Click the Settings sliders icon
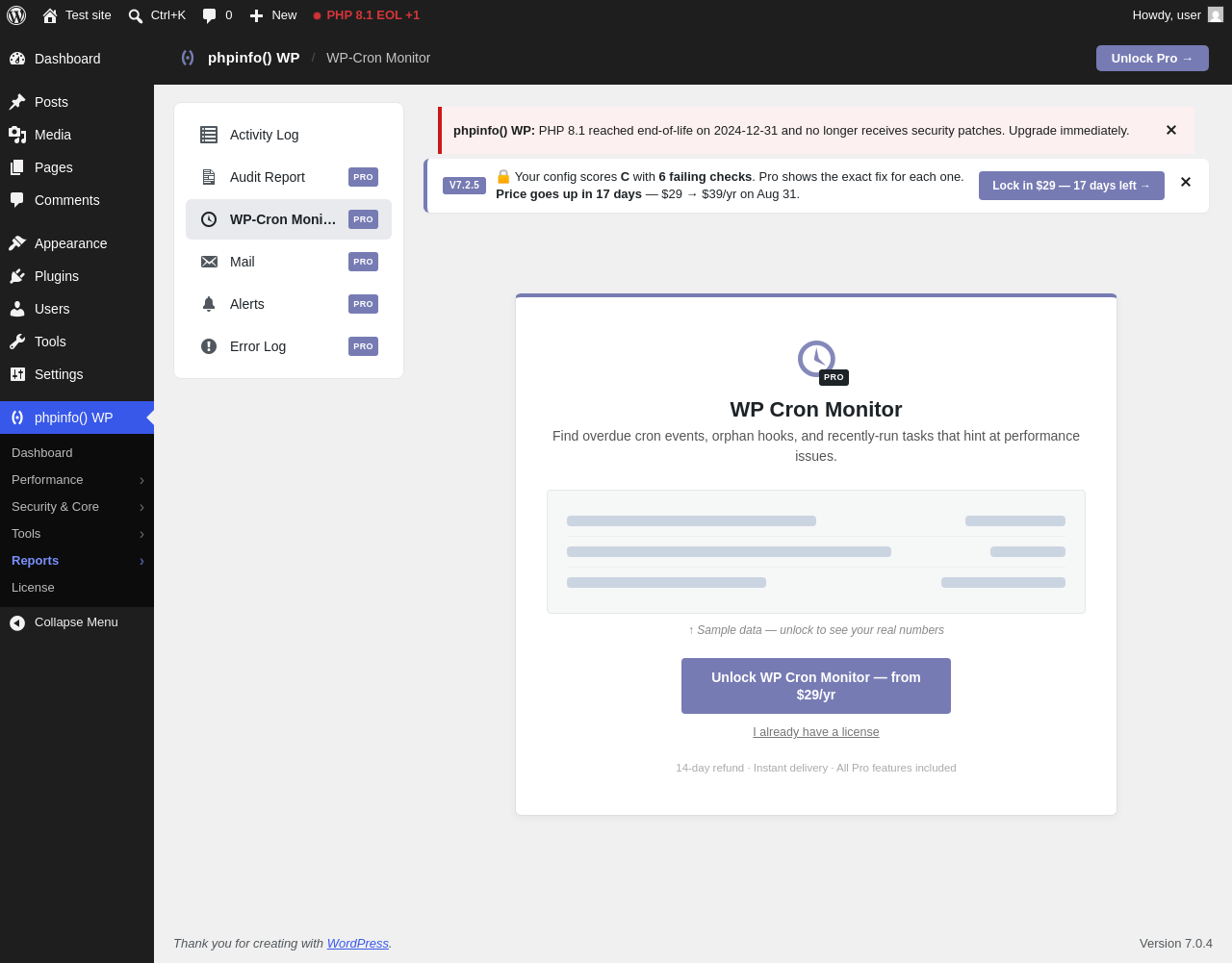The image size is (1232, 963). [x=17, y=374]
